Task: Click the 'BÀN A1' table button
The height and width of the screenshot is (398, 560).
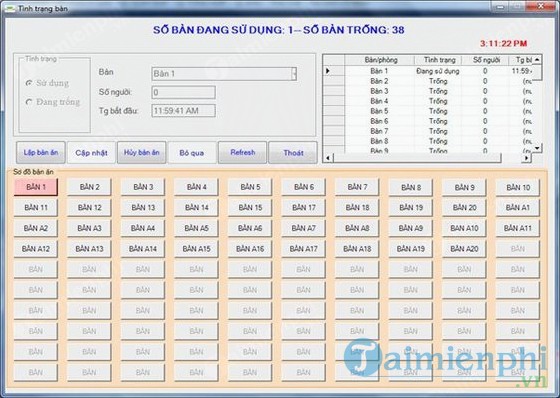Action: (518, 208)
